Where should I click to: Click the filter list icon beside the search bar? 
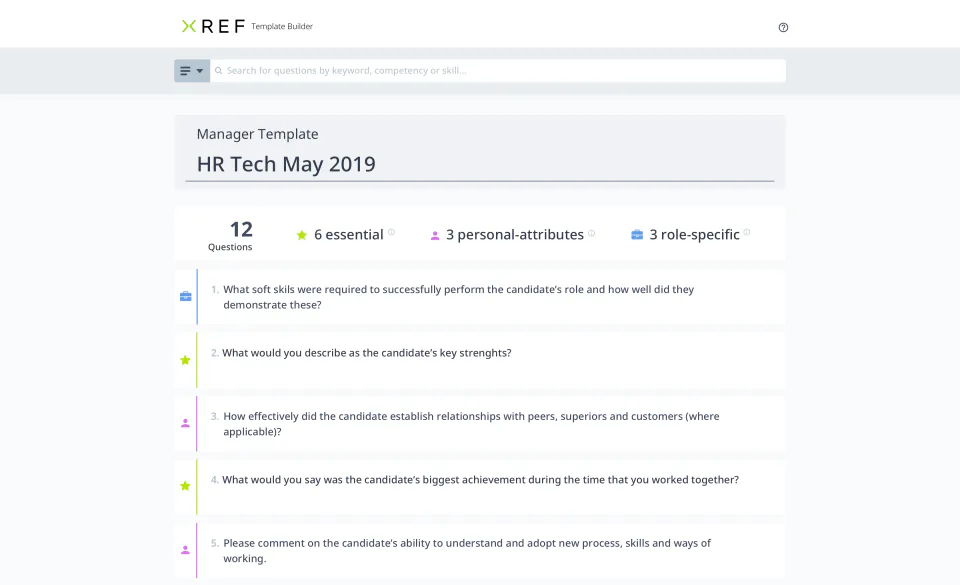[x=184, y=70]
